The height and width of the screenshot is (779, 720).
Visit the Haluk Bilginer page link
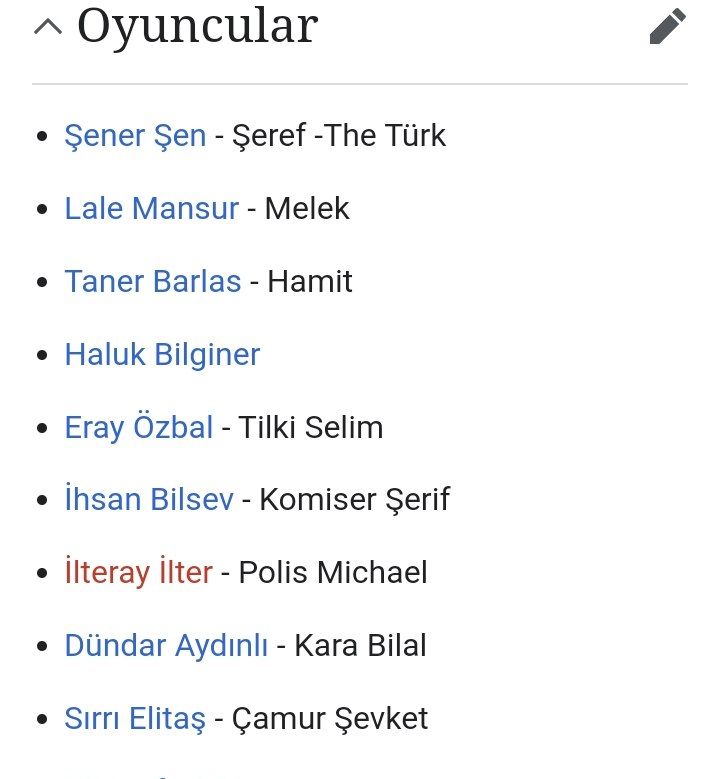tap(162, 354)
